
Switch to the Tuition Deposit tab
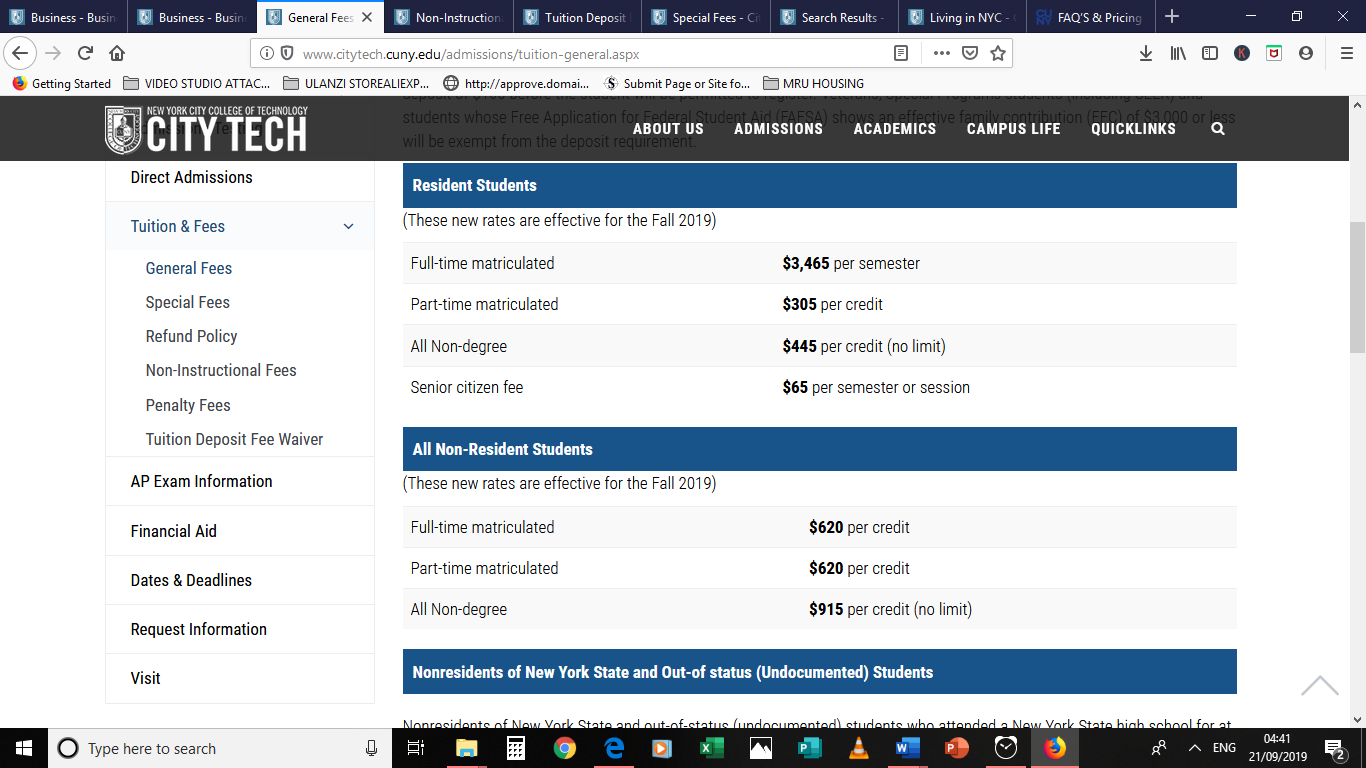577,17
